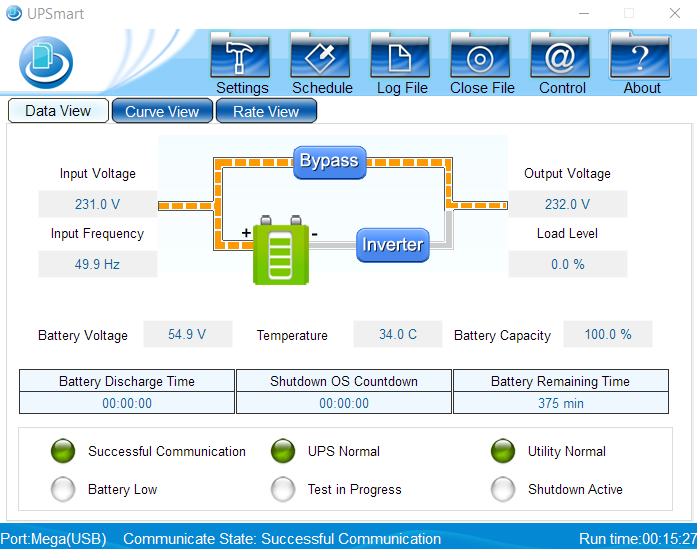The image size is (697, 549).
Task: Click the green battery icon in diagram
Action: tap(281, 250)
